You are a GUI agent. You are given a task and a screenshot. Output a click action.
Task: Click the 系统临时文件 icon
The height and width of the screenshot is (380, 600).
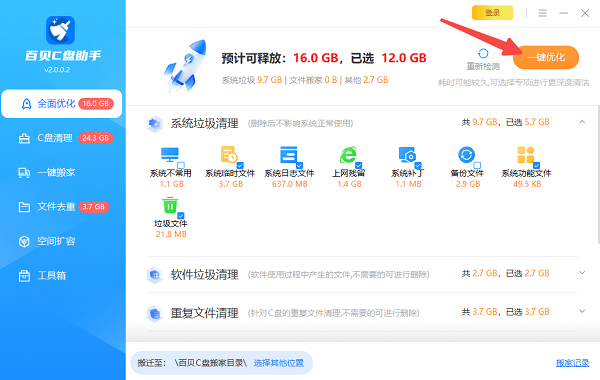[229, 155]
